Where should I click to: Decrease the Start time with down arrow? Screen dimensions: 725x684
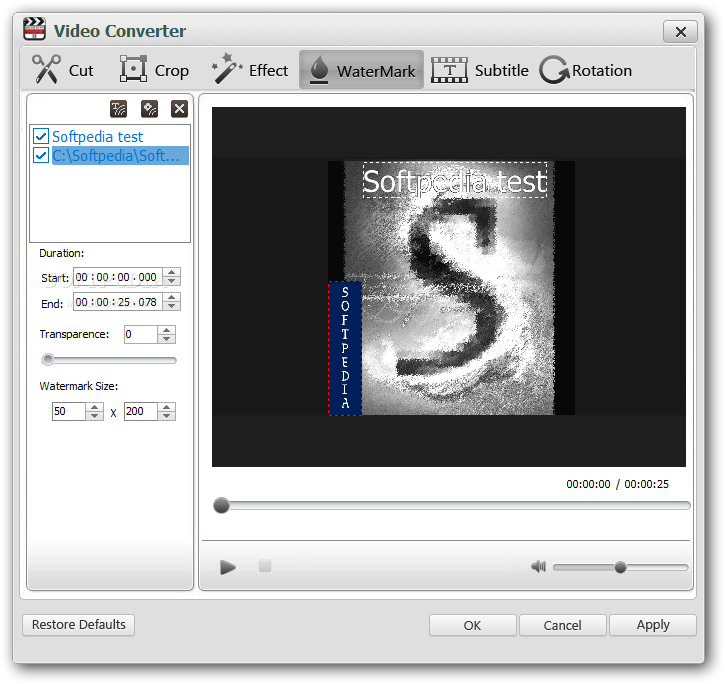pos(172,281)
